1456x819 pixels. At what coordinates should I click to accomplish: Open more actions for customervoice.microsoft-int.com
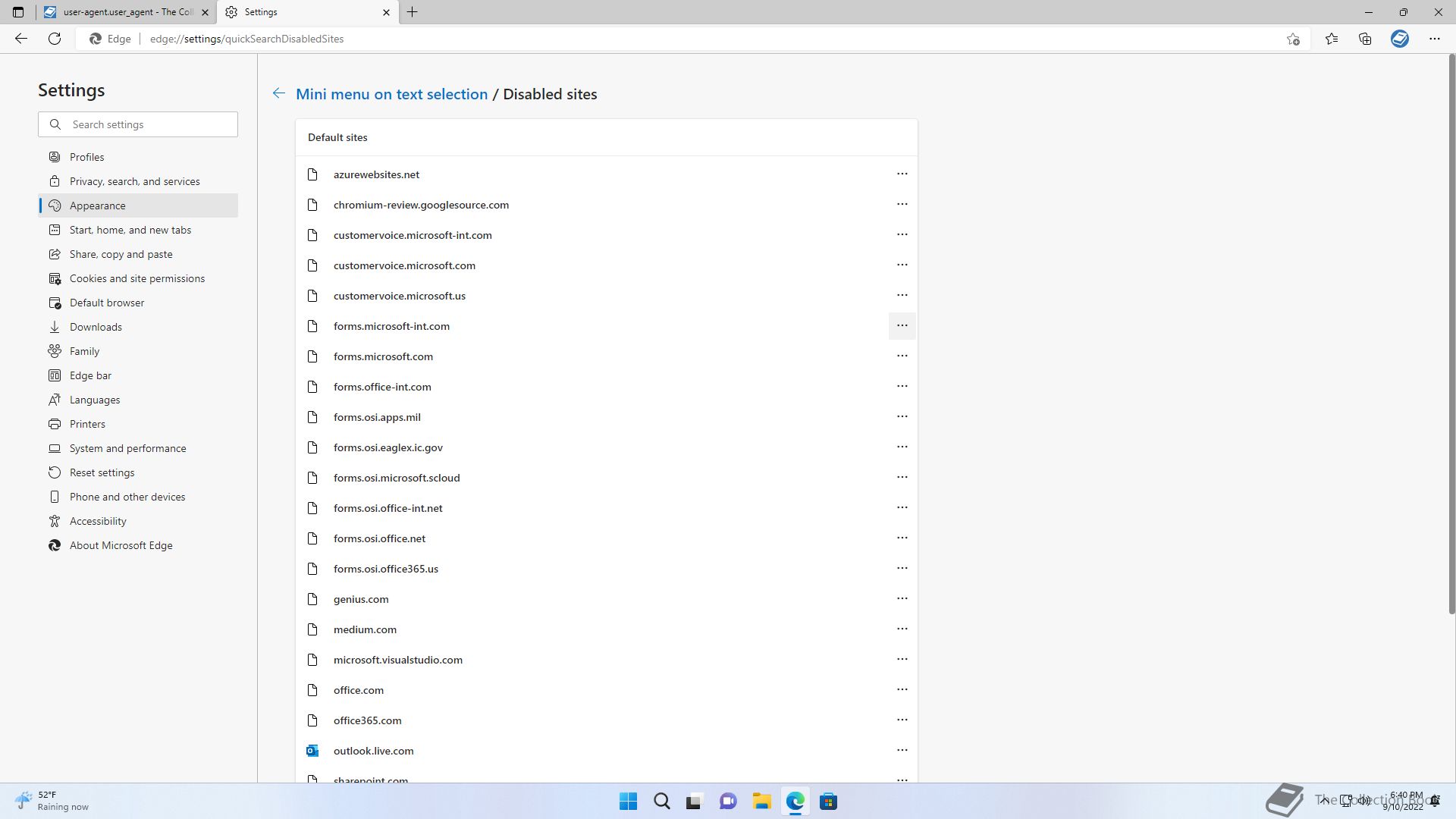(902, 235)
